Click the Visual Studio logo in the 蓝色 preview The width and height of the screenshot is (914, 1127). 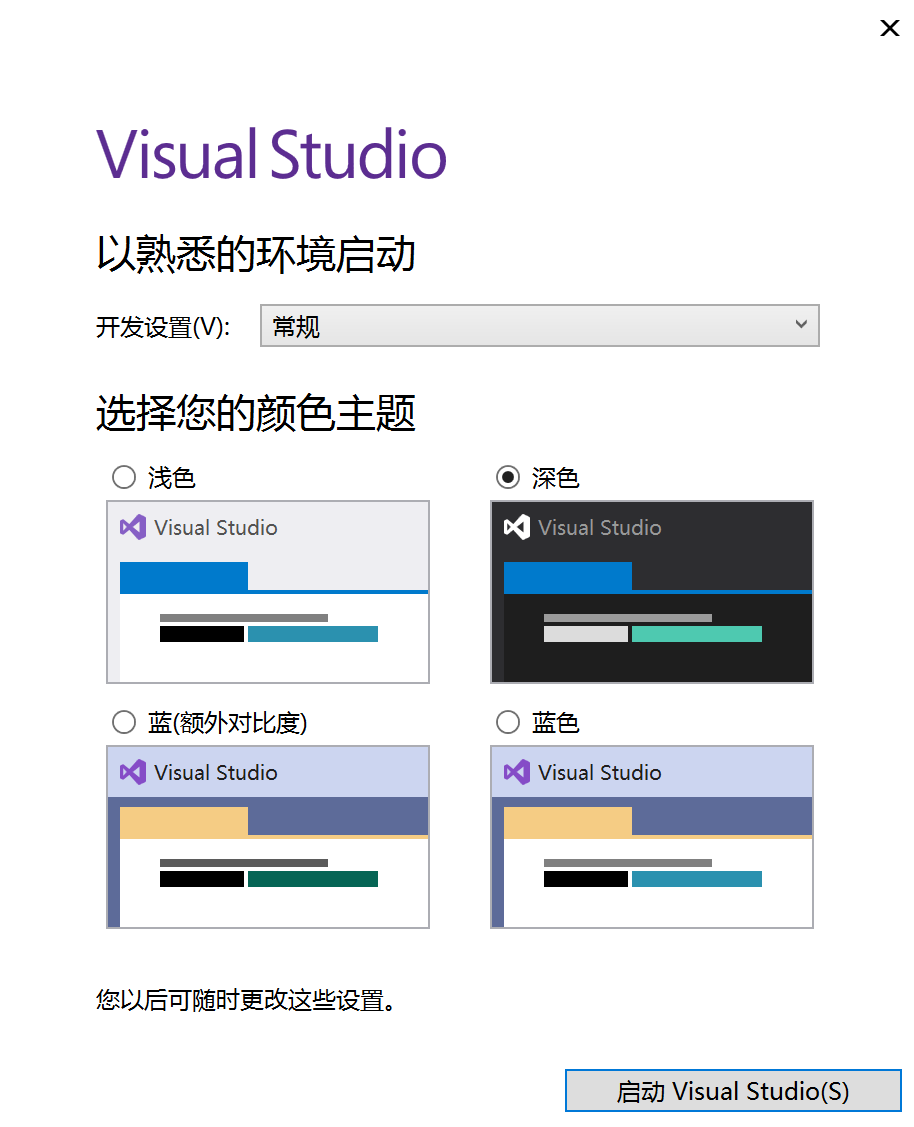[x=517, y=772]
